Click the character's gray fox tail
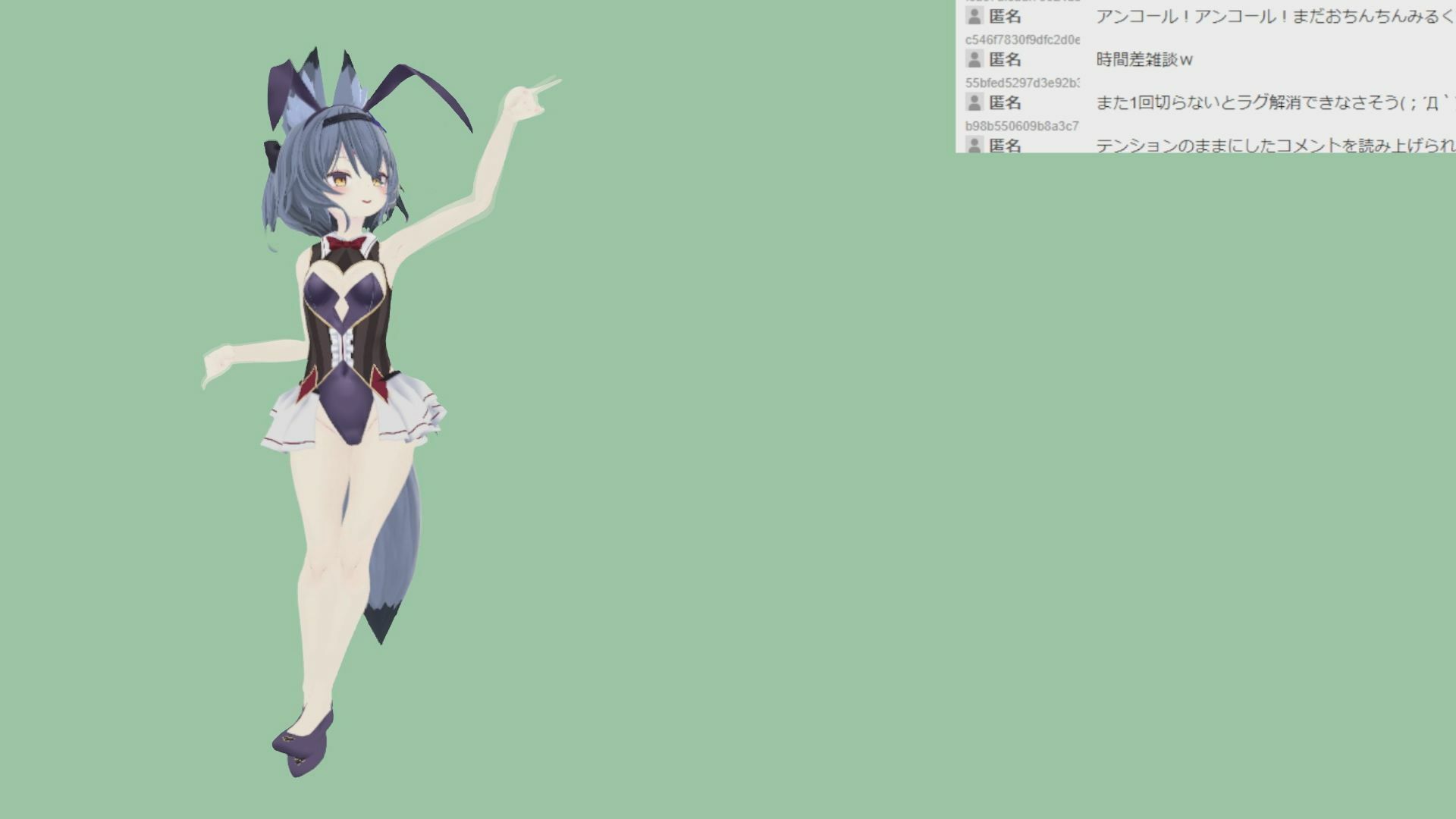This screenshot has width=1456, height=819. point(391,554)
